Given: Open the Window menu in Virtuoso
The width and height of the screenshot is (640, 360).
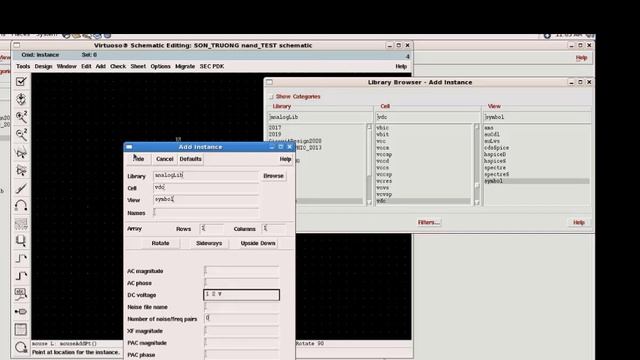Looking at the screenshot, I should [x=67, y=66].
